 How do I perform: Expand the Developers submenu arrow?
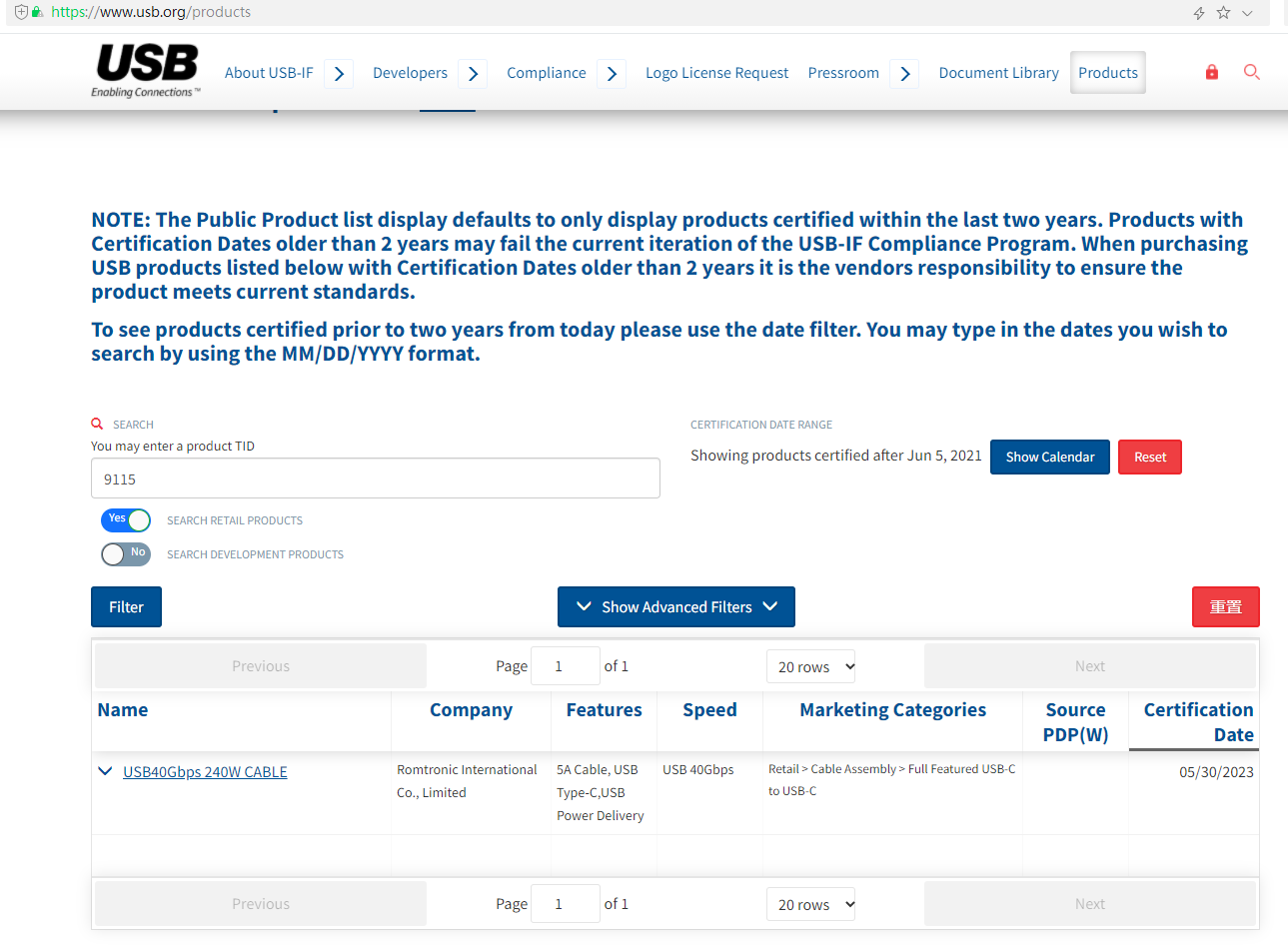(473, 74)
